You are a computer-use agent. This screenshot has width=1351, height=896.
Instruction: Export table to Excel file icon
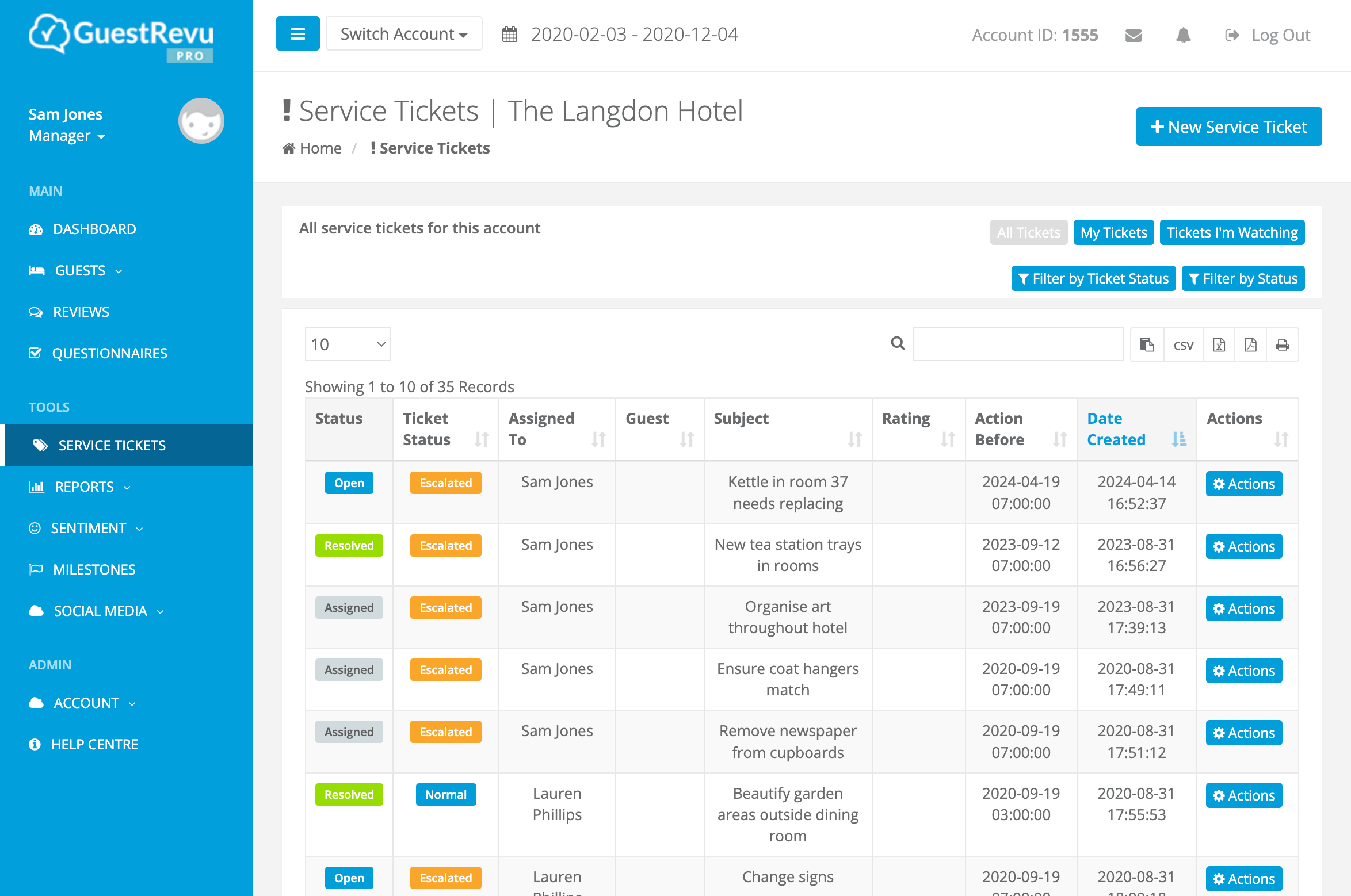click(1219, 344)
